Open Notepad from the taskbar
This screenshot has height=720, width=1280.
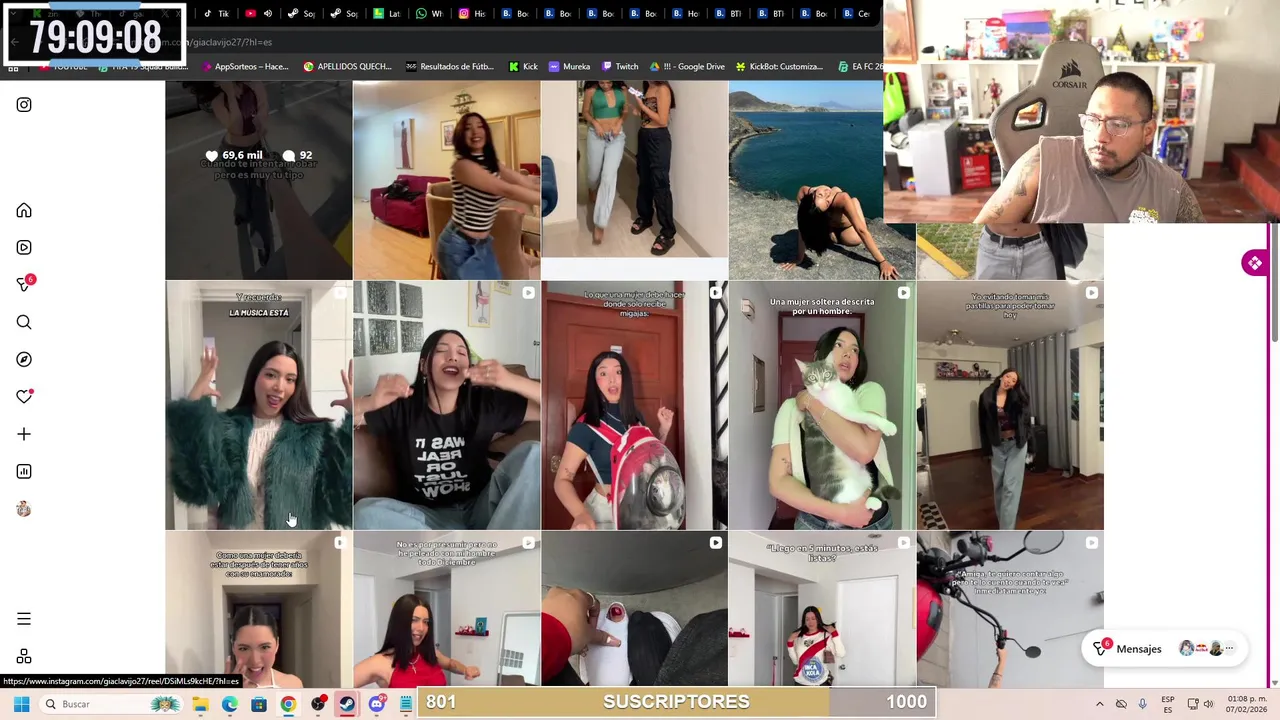click(405, 705)
